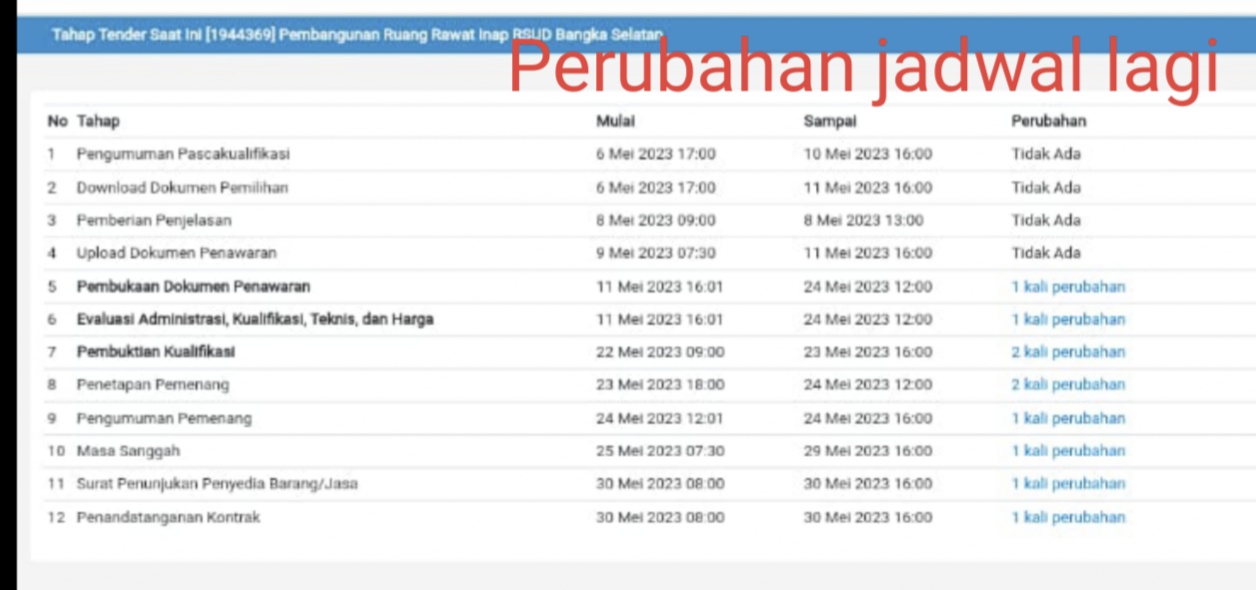Select 'Evaluasi Administrasi, Kualifikasi, Teknis, dan Harga' text

pyautogui.click(x=255, y=320)
